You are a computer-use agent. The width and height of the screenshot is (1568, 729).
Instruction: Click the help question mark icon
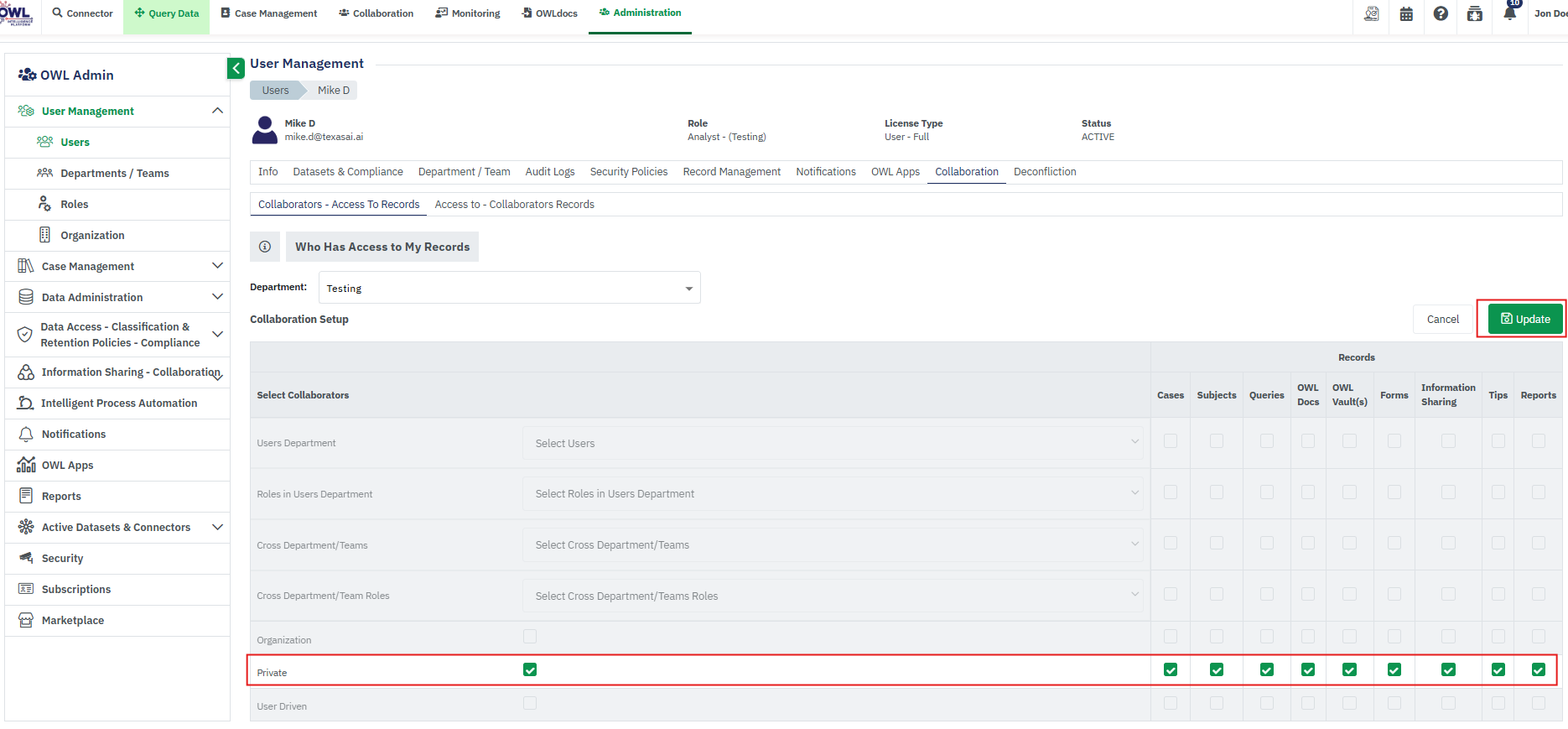tap(1441, 13)
